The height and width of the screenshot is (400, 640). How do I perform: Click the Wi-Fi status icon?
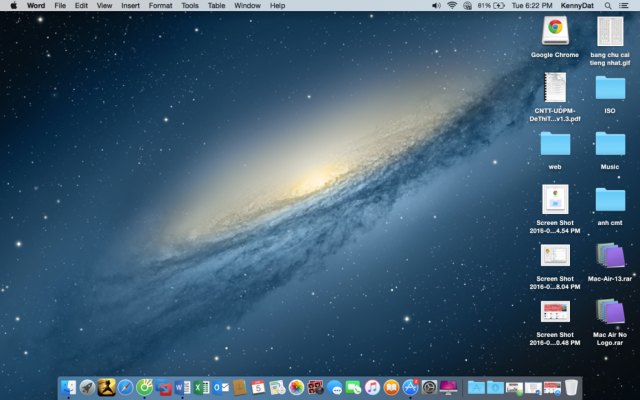(x=452, y=6)
